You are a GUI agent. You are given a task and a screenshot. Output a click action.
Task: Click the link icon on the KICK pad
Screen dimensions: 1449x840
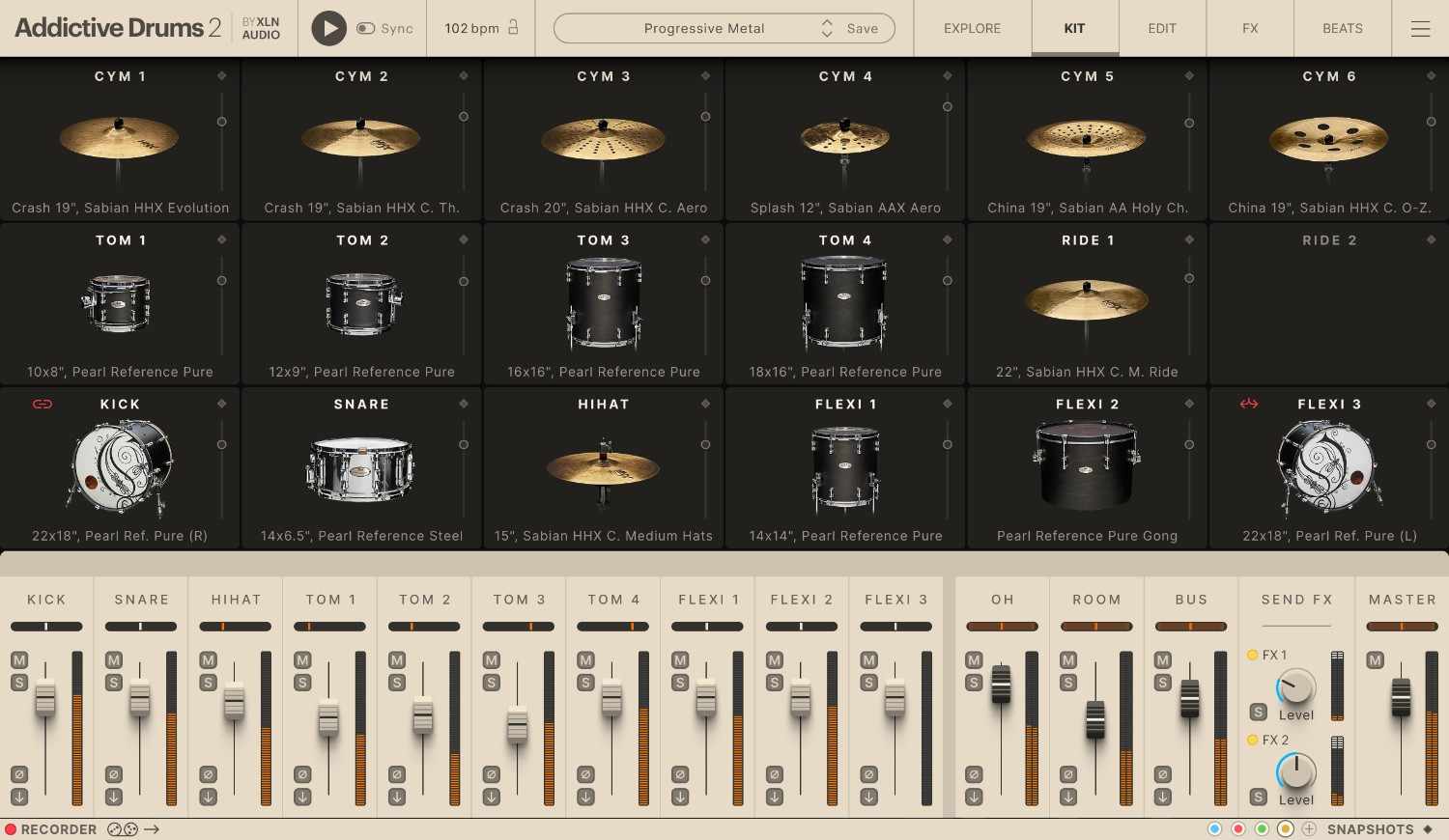coord(43,405)
